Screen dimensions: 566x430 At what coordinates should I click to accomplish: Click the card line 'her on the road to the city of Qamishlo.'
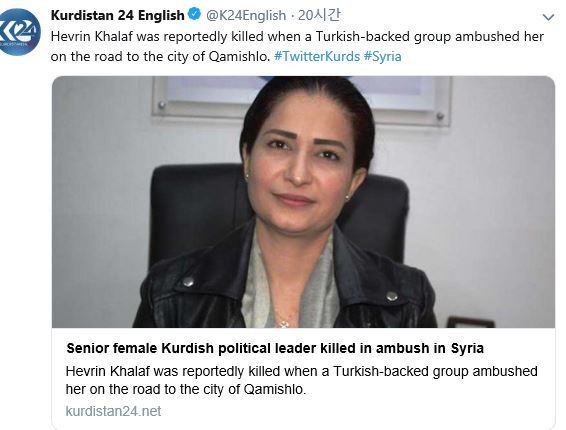(186, 389)
